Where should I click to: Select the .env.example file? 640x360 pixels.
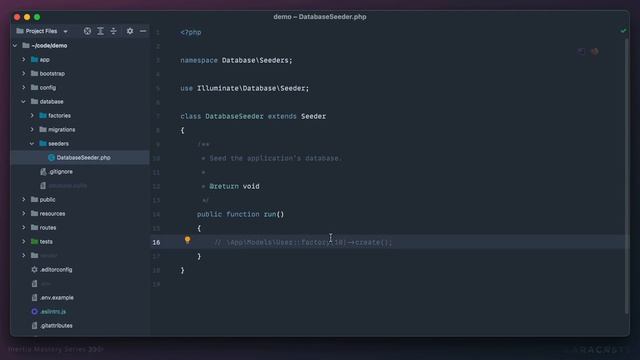57,298
